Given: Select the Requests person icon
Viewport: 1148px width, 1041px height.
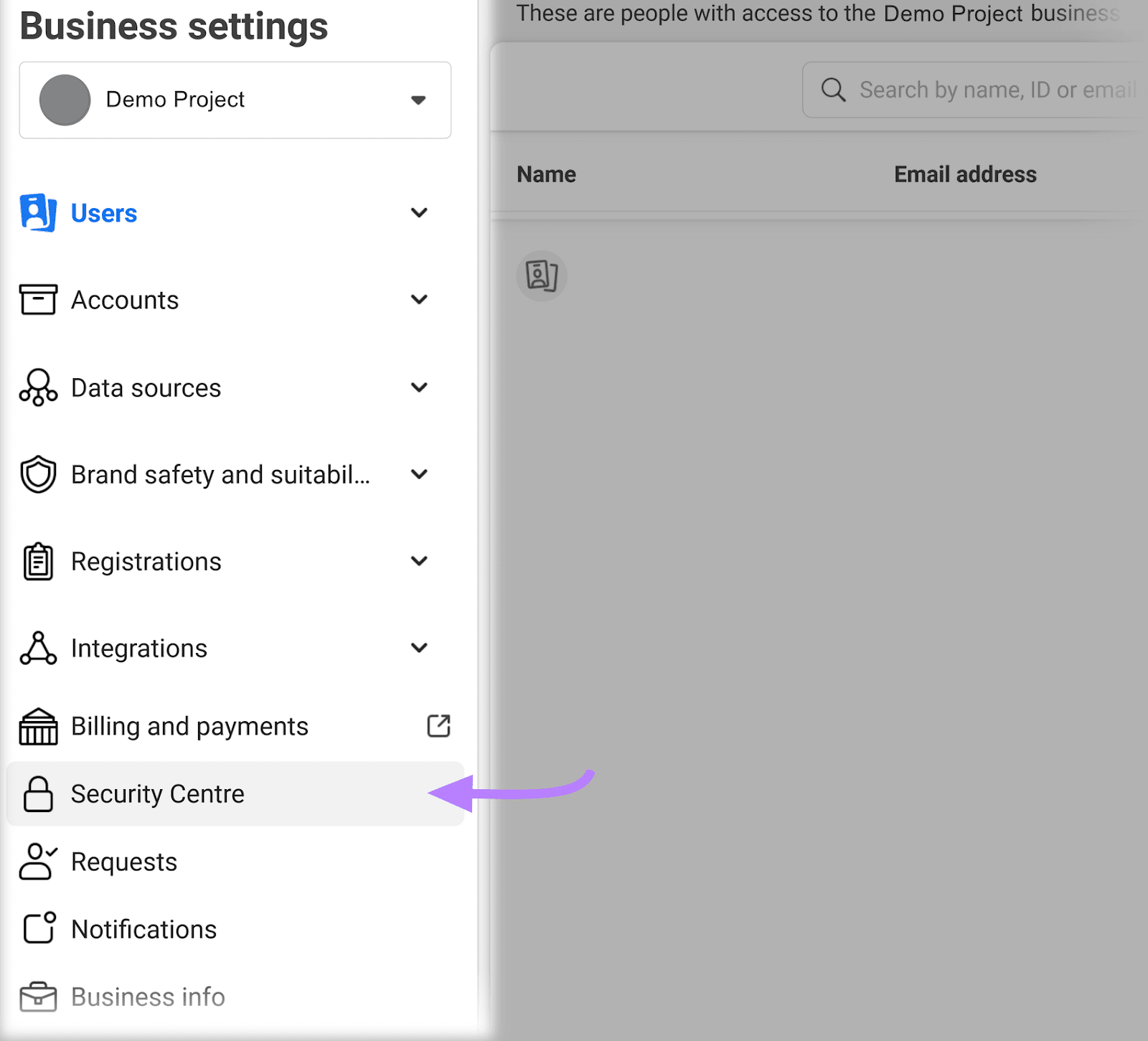Looking at the screenshot, I should click(37, 862).
